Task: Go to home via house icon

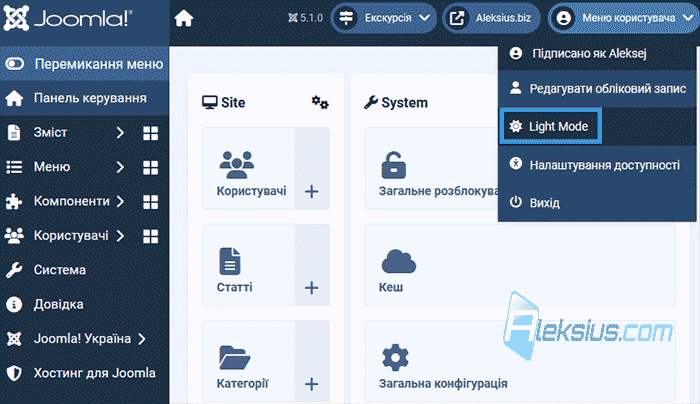Action: click(183, 18)
